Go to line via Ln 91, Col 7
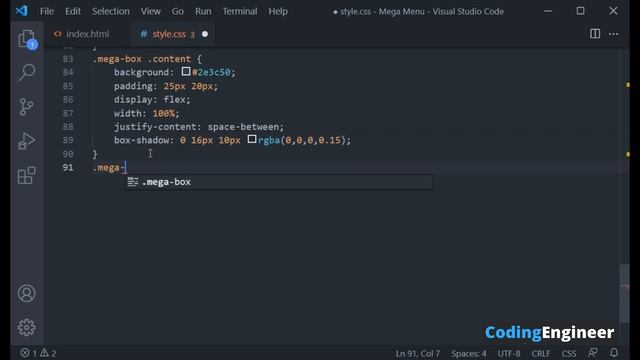 click(418, 353)
